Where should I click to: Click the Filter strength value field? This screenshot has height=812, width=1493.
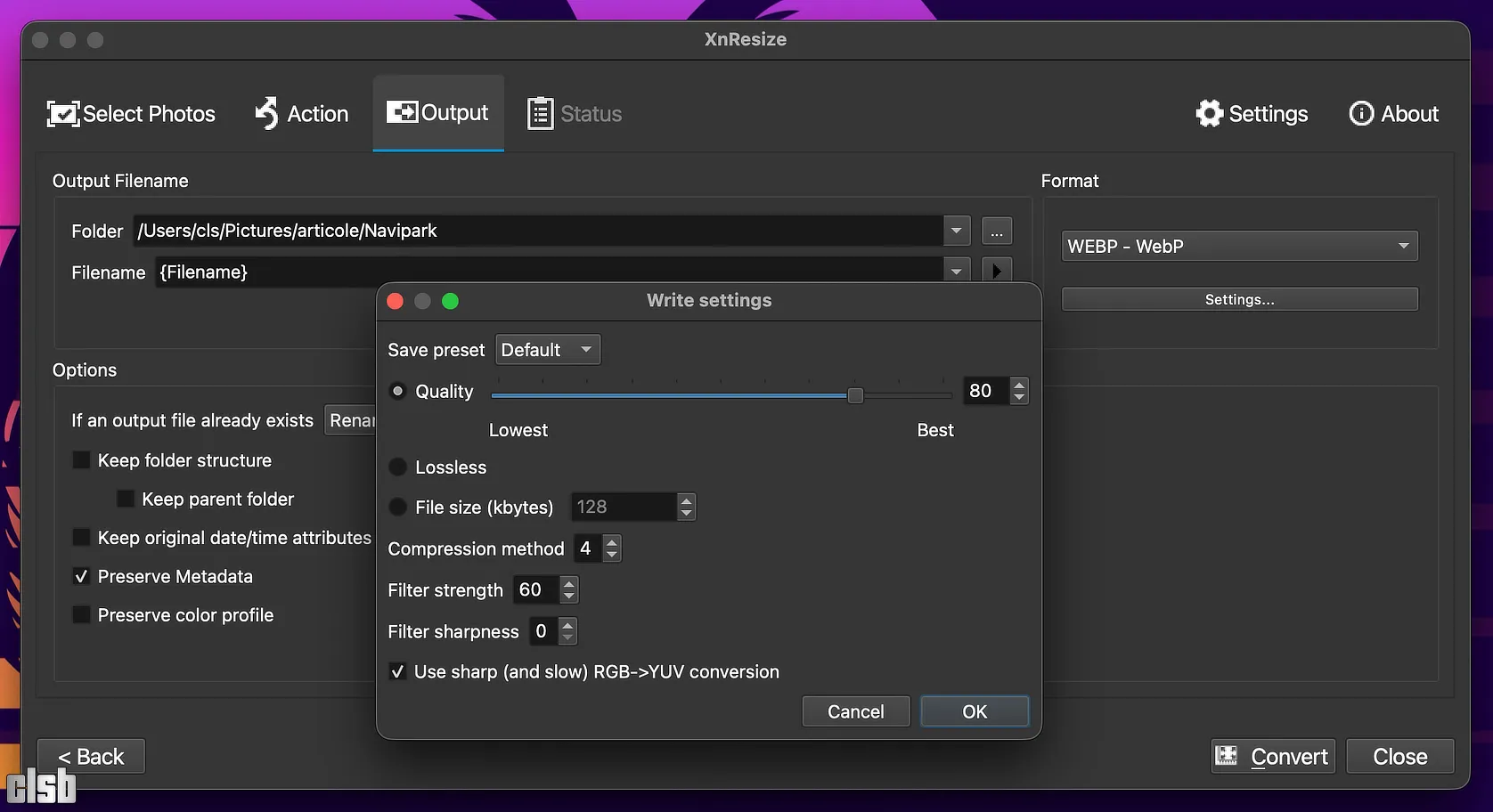pos(535,590)
